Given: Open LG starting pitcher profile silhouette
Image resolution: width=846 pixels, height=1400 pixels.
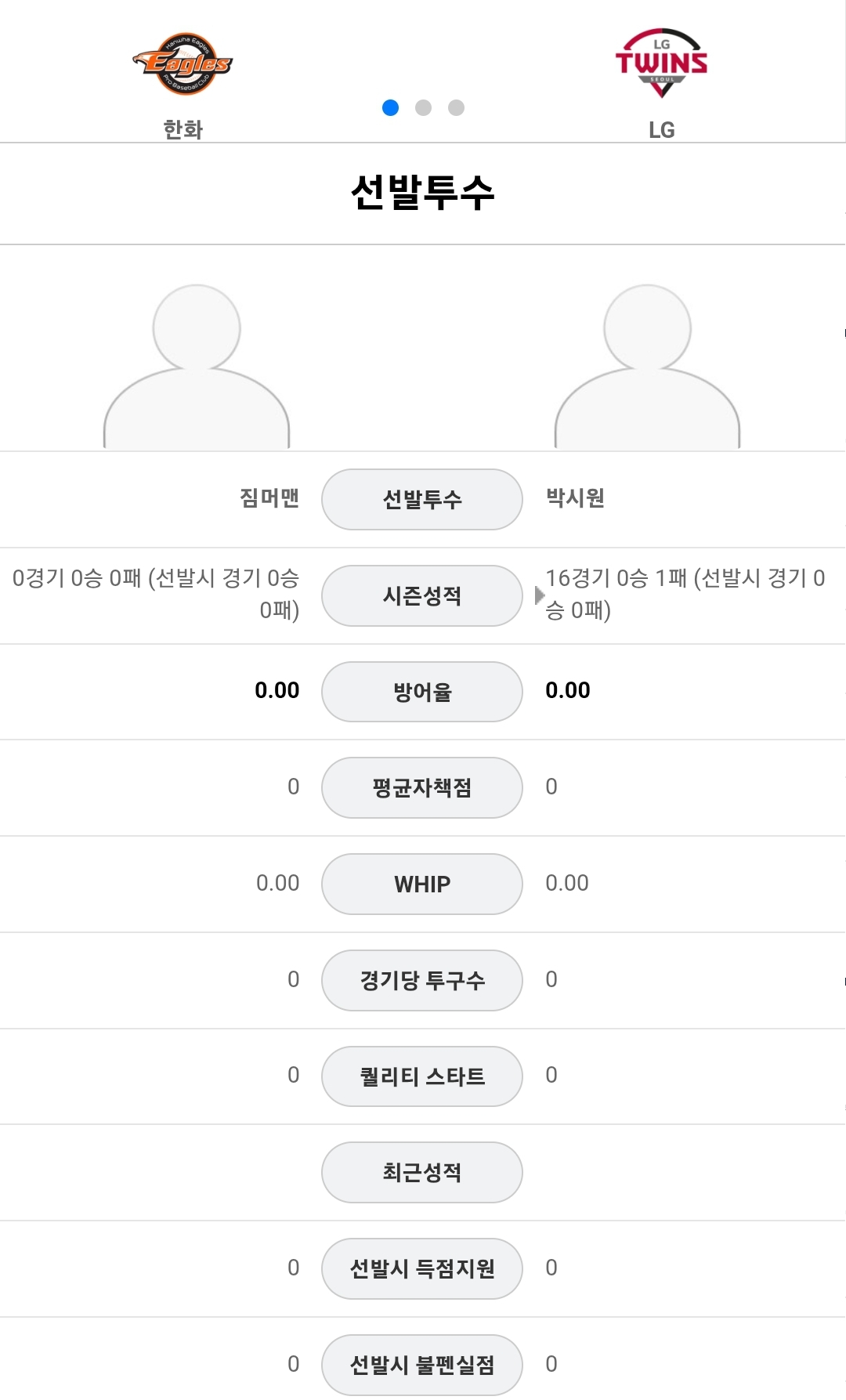Looking at the screenshot, I should pos(648,366).
